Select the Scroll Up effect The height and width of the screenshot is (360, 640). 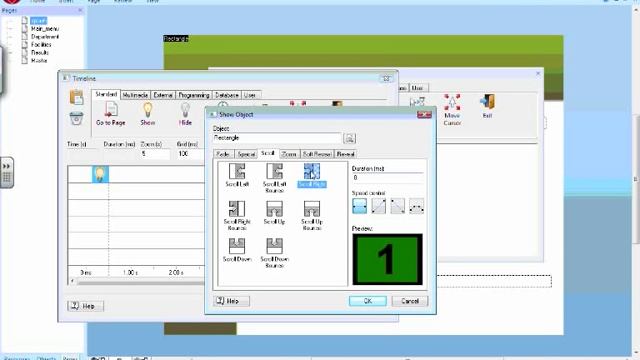click(x=274, y=213)
